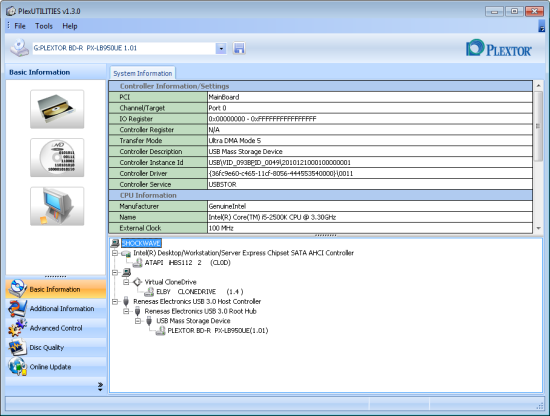
Task: Open the disc information thumbnail
Action: pos(57,157)
